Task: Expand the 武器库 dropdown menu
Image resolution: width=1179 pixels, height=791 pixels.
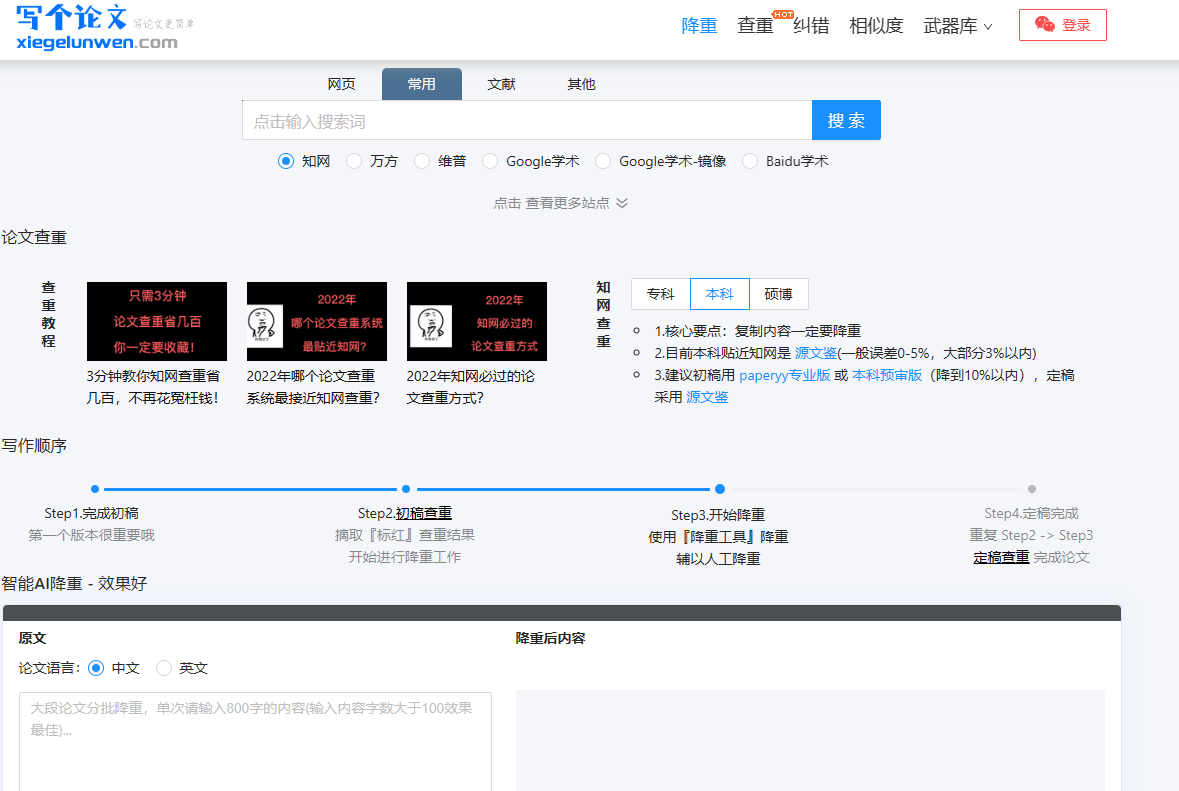Action: 957,26
